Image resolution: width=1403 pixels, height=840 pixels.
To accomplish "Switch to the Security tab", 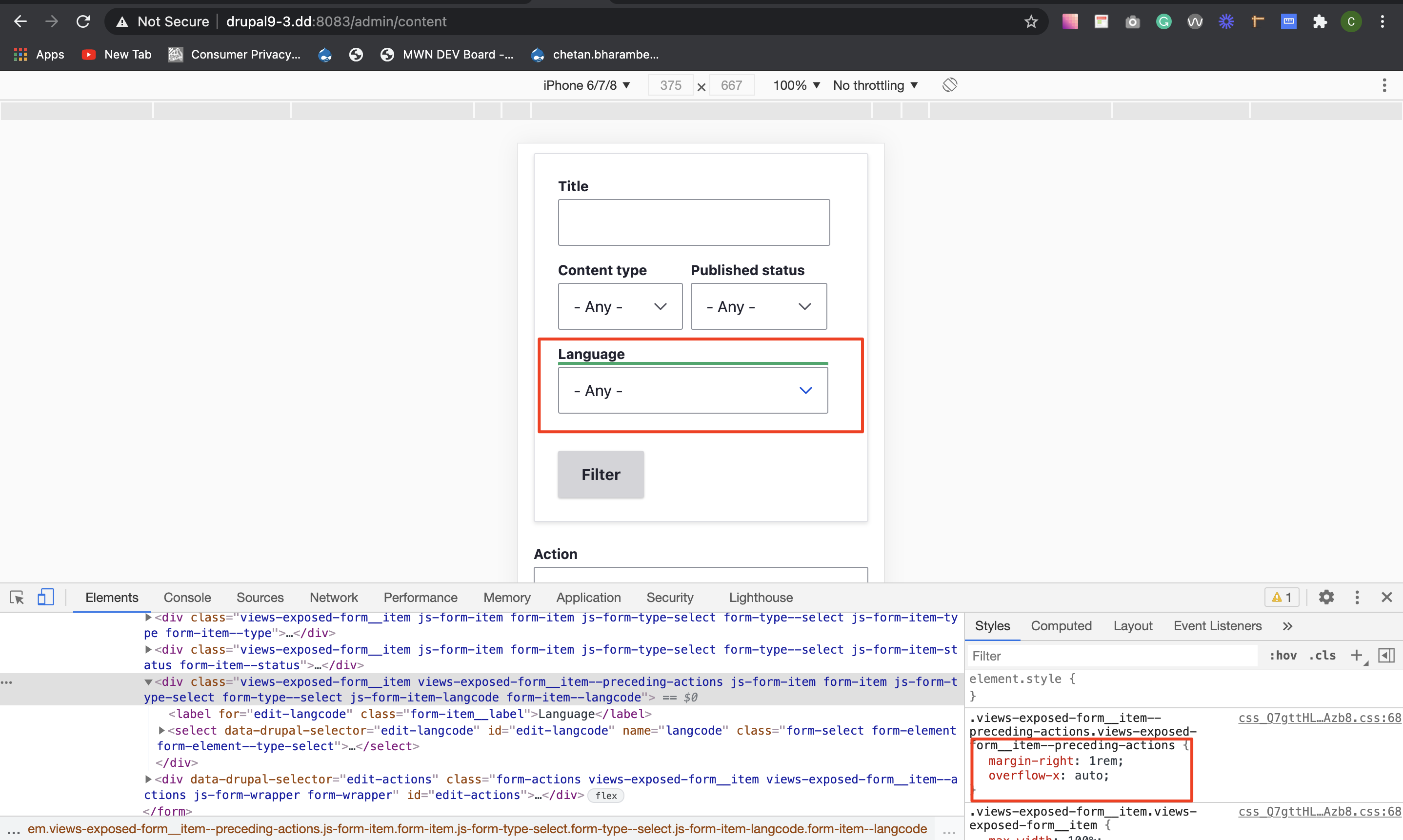I will [669, 597].
